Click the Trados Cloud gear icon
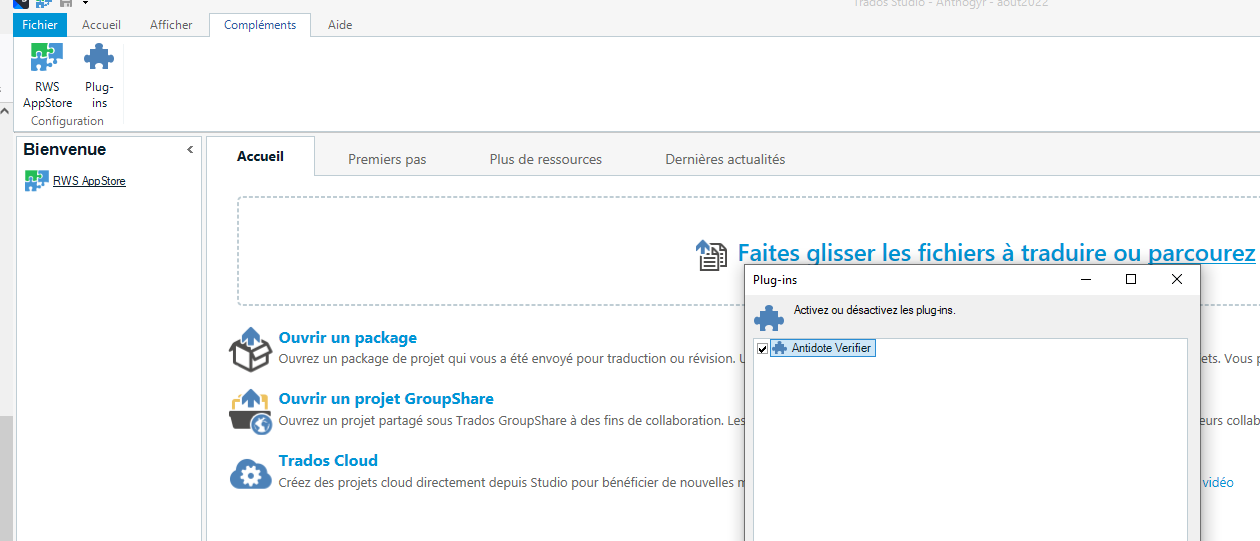 tap(250, 473)
